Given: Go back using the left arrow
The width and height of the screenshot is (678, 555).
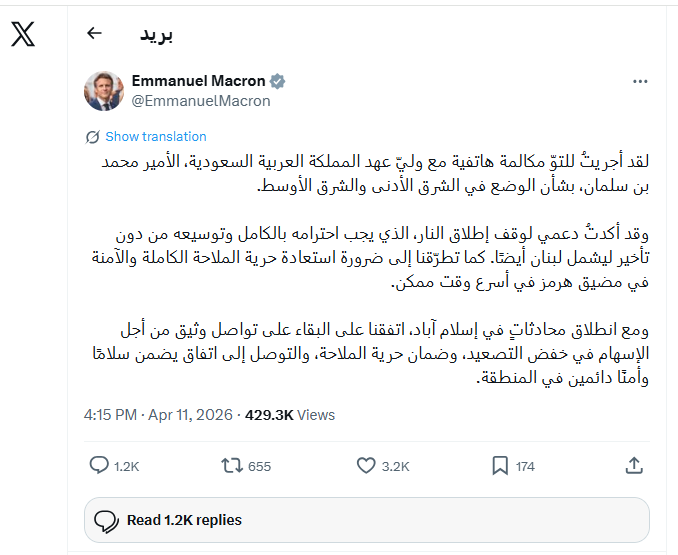Looking at the screenshot, I should (95, 33).
